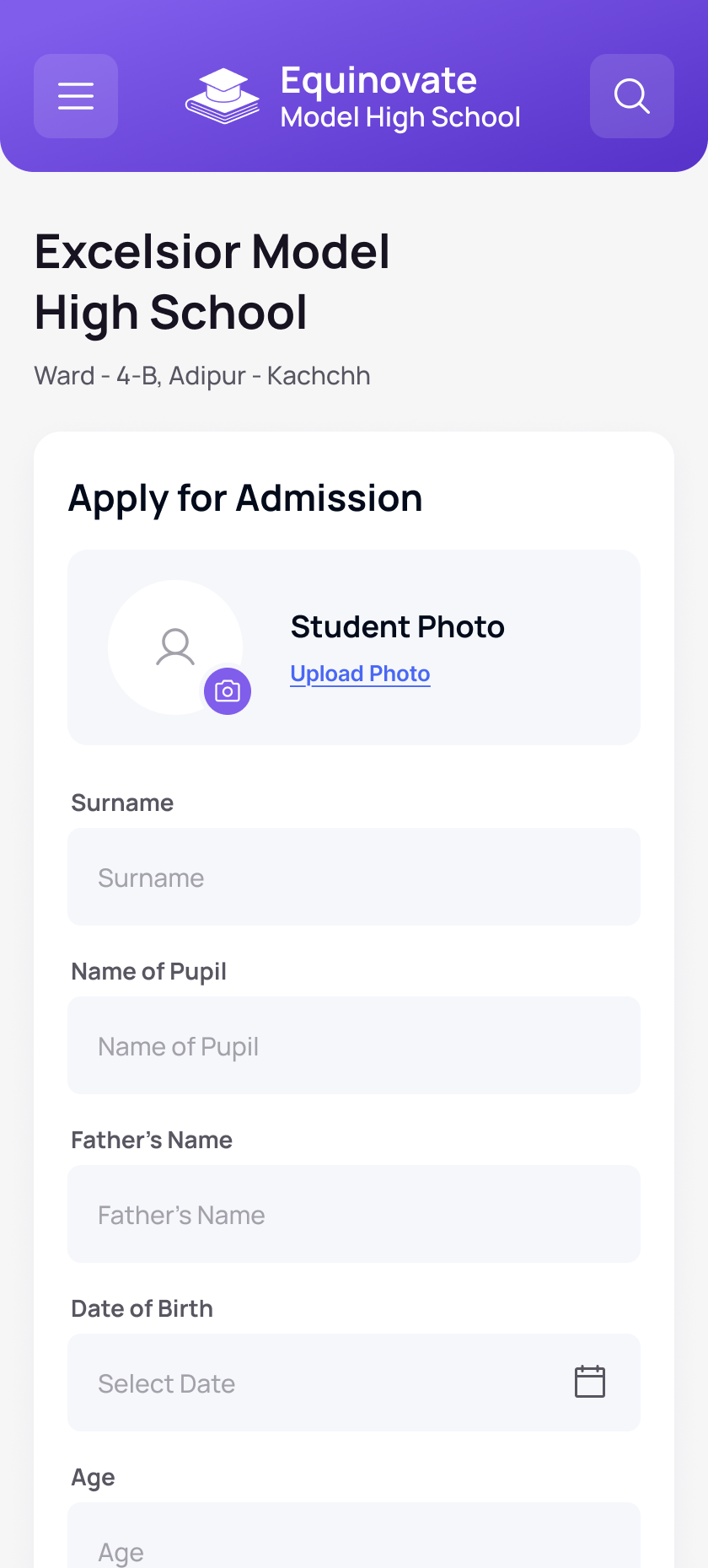Focus the Name of Pupil field
This screenshot has height=1568, width=708.
pyautogui.click(x=354, y=1045)
